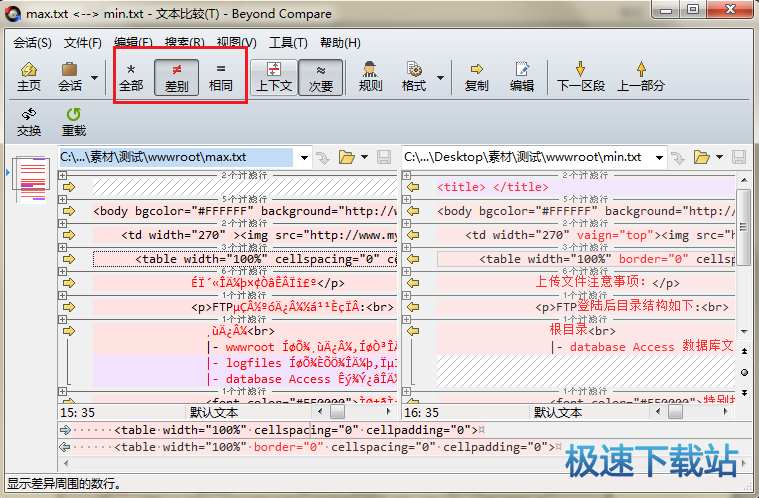This screenshot has height=498, width=759.
Task: Toggle 相同 to show matching lines
Action: [x=221, y=77]
